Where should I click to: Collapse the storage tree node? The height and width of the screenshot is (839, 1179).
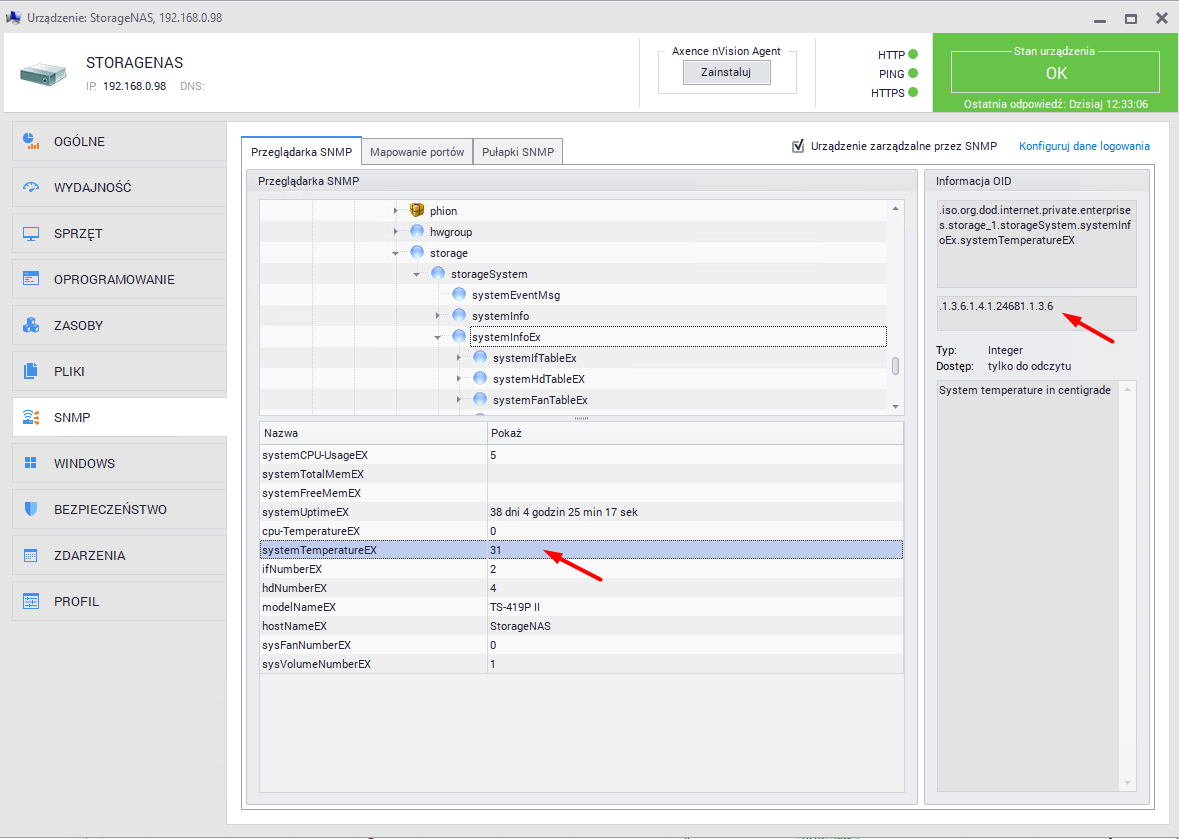click(395, 254)
